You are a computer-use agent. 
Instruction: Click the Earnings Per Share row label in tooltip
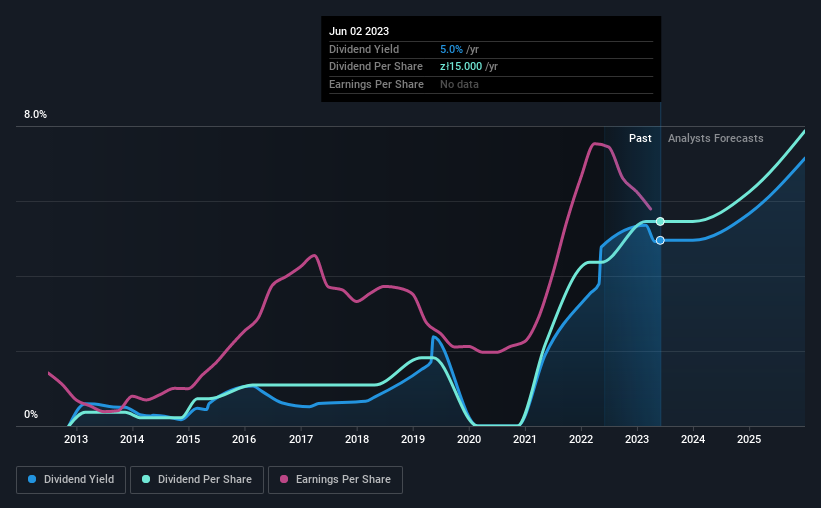click(x=376, y=84)
